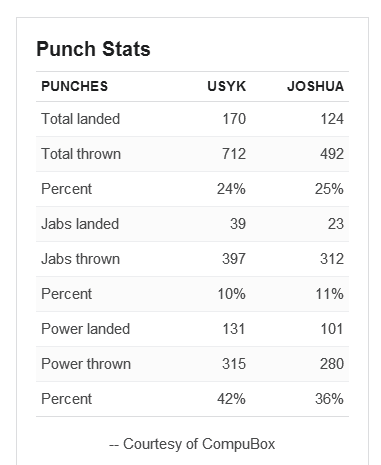The width and height of the screenshot is (381, 465).
Task: Click the Punch Stats heading
Action: (x=93, y=49)
